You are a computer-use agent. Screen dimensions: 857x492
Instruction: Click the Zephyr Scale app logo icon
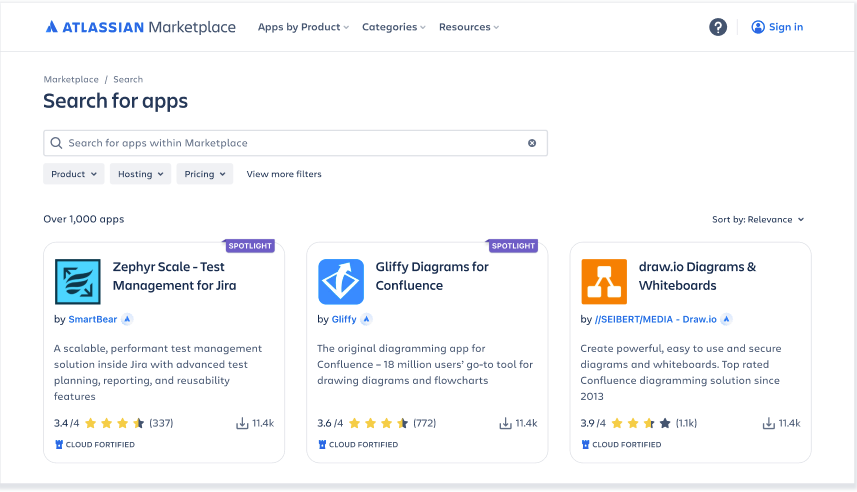(x=77, y=281)
